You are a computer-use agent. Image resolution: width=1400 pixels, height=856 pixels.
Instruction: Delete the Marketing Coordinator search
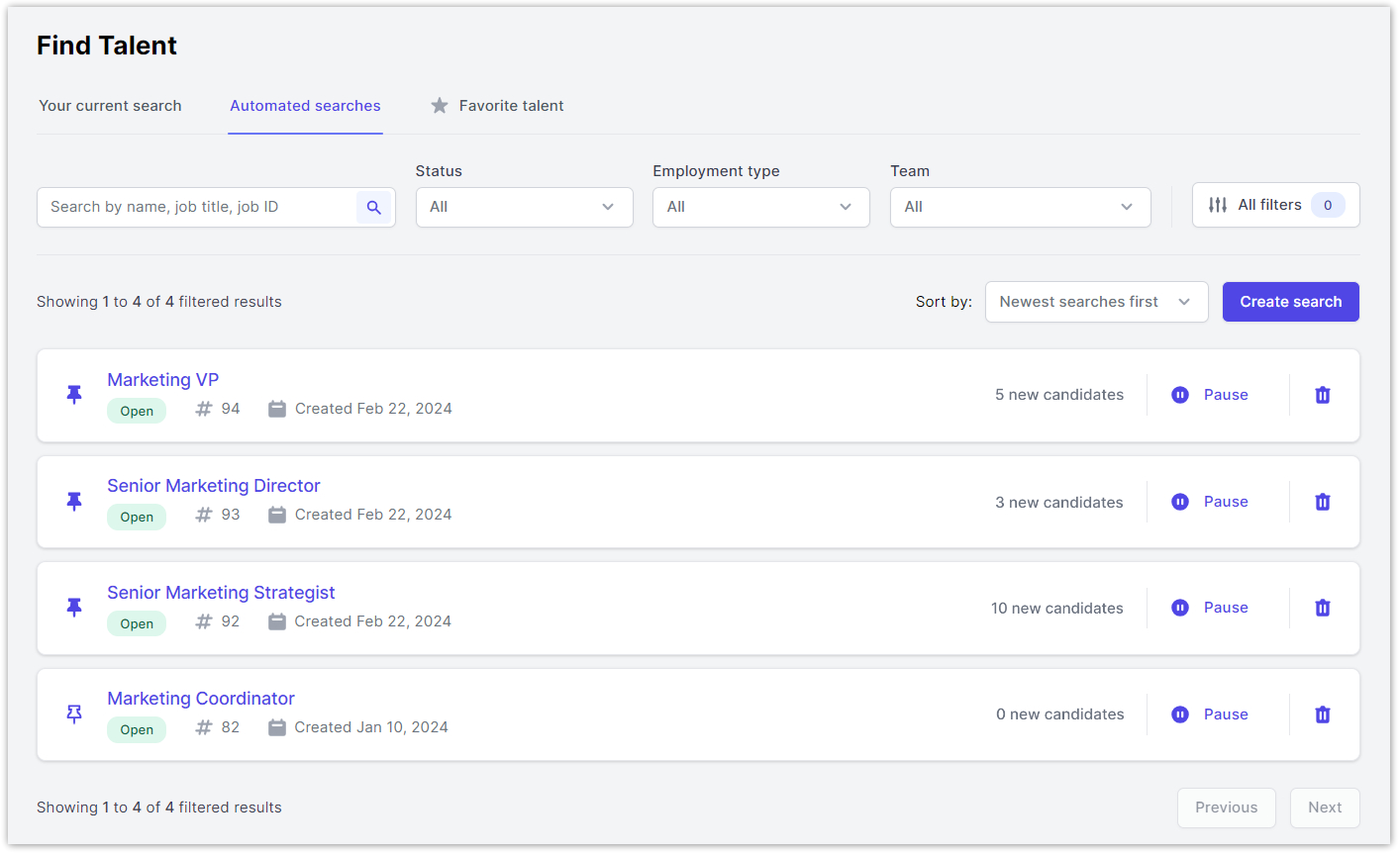[x=1322, y=714]
